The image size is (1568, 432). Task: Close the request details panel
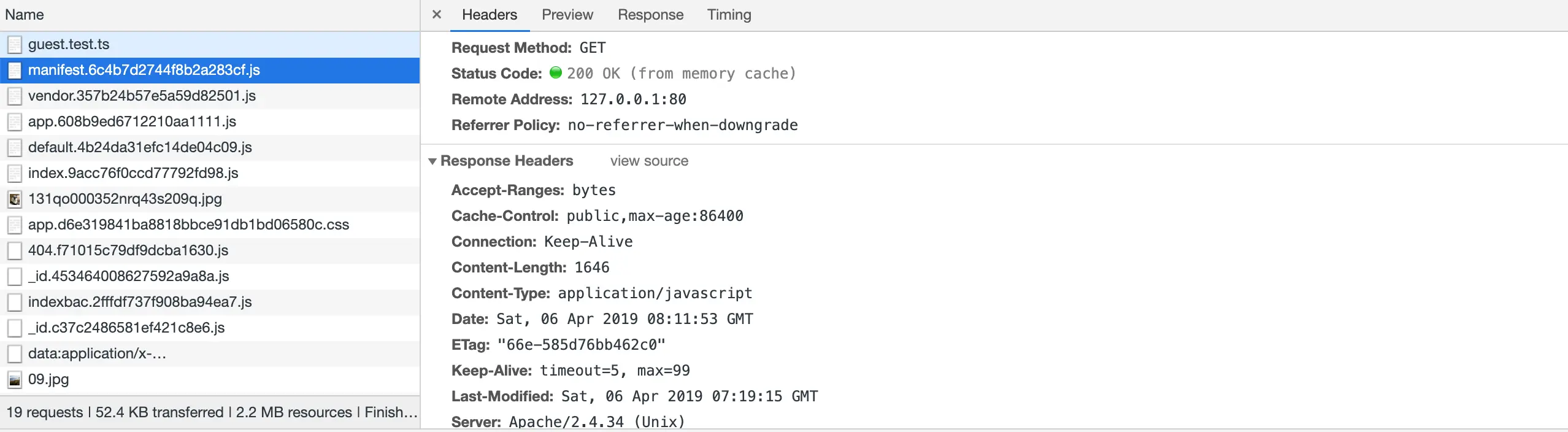[436, 14]
